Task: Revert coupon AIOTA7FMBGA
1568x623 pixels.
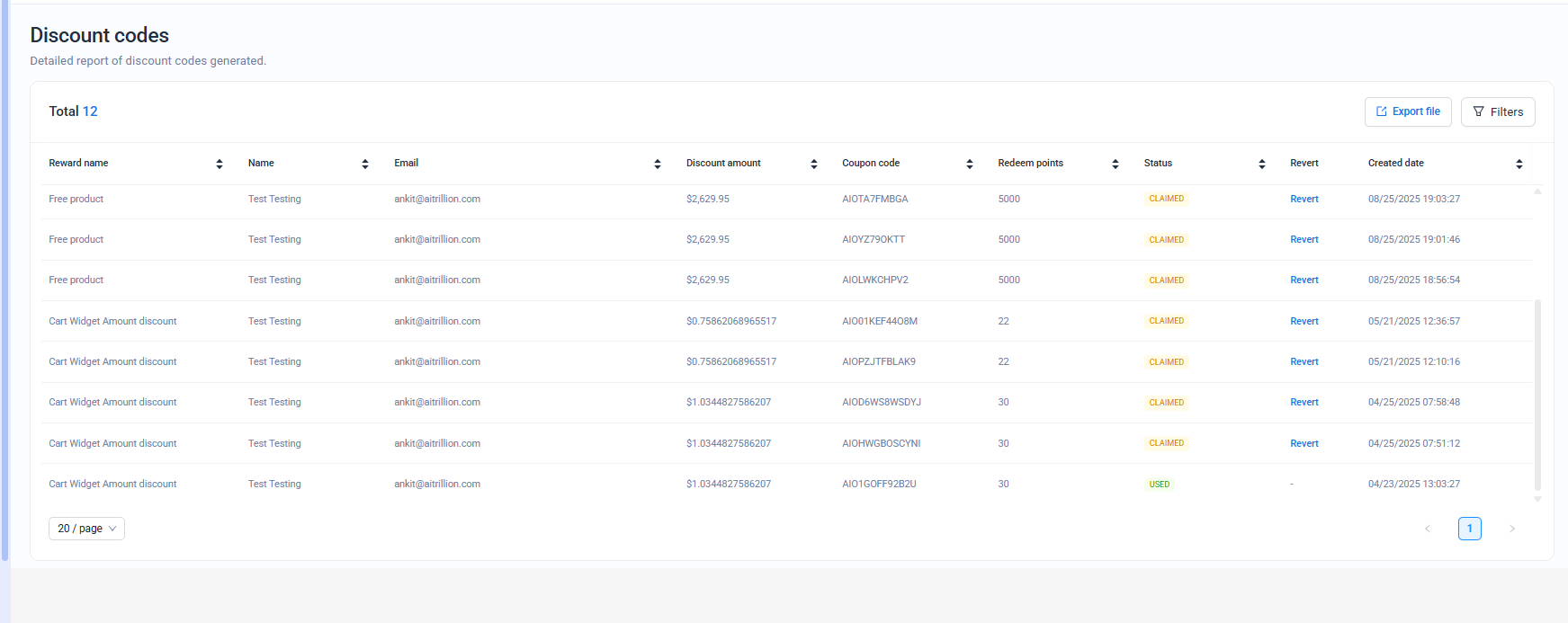Action: tap(1304, 199)
